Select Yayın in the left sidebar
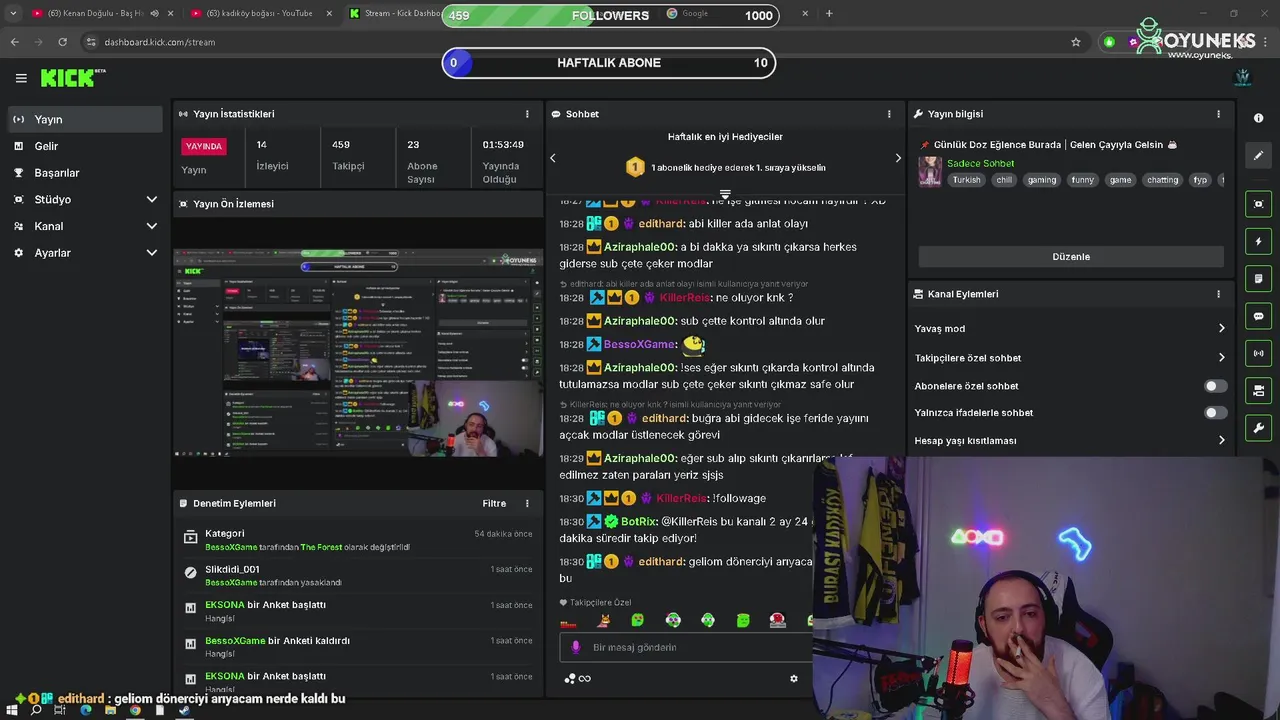The width and height of the screenshot is (1280, 720). pyautogui.click(x=85, y=119)
